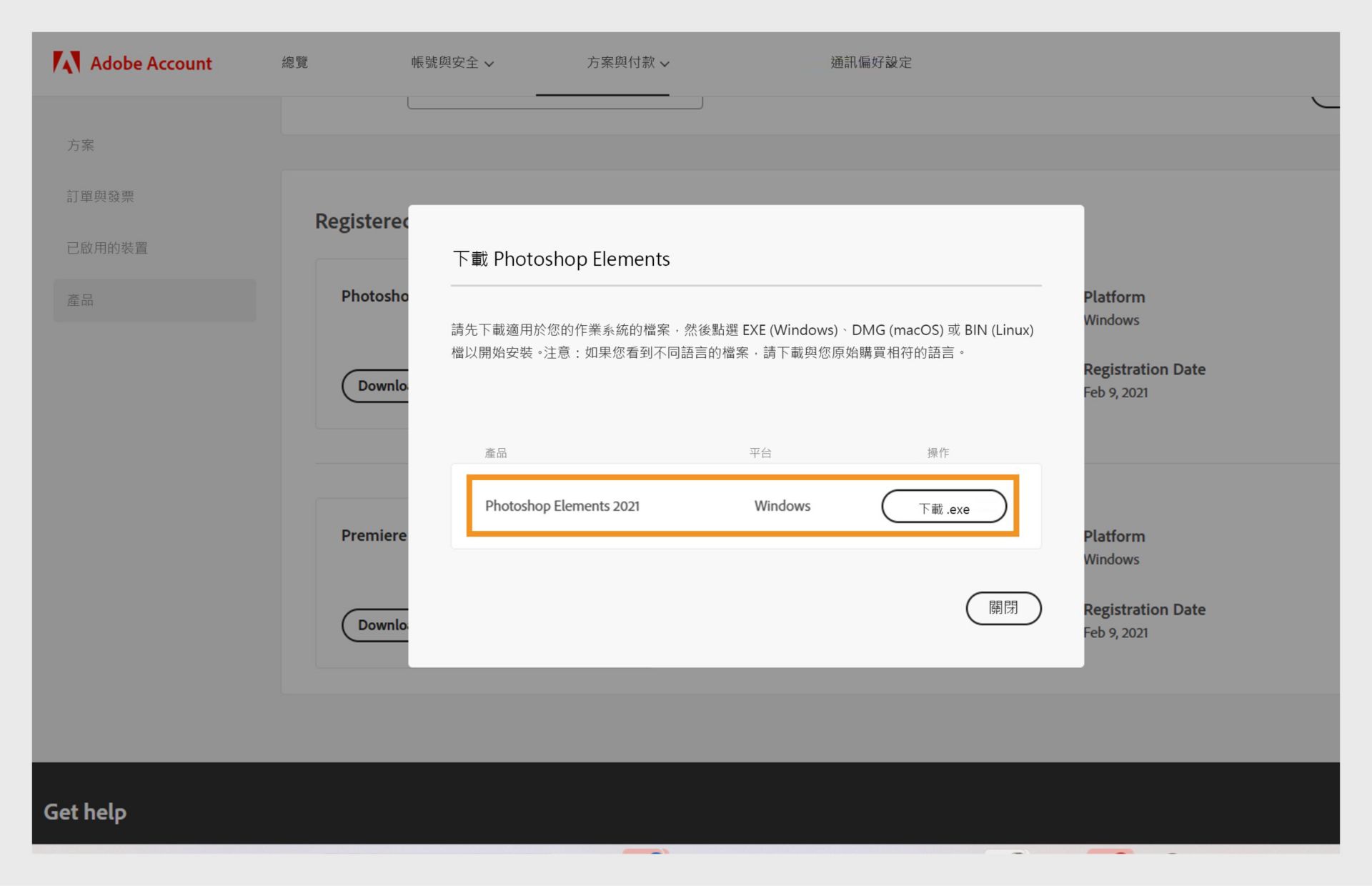Click the partially visible button at top right
The width and height of the screenshot is (1372, 886).
tap(1326, 102)
